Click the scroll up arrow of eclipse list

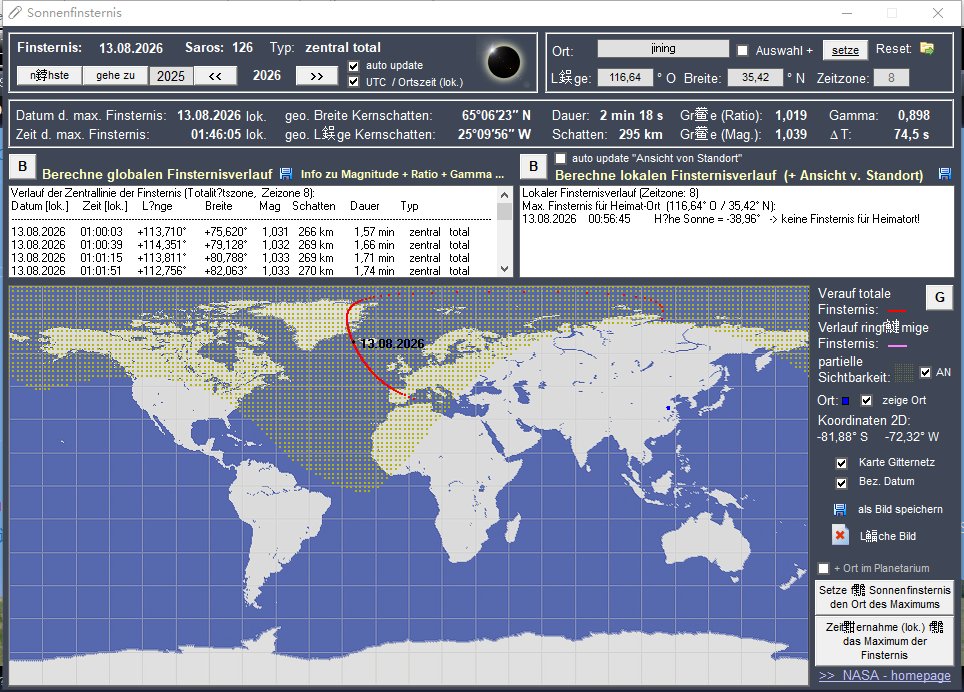(505, 195)
